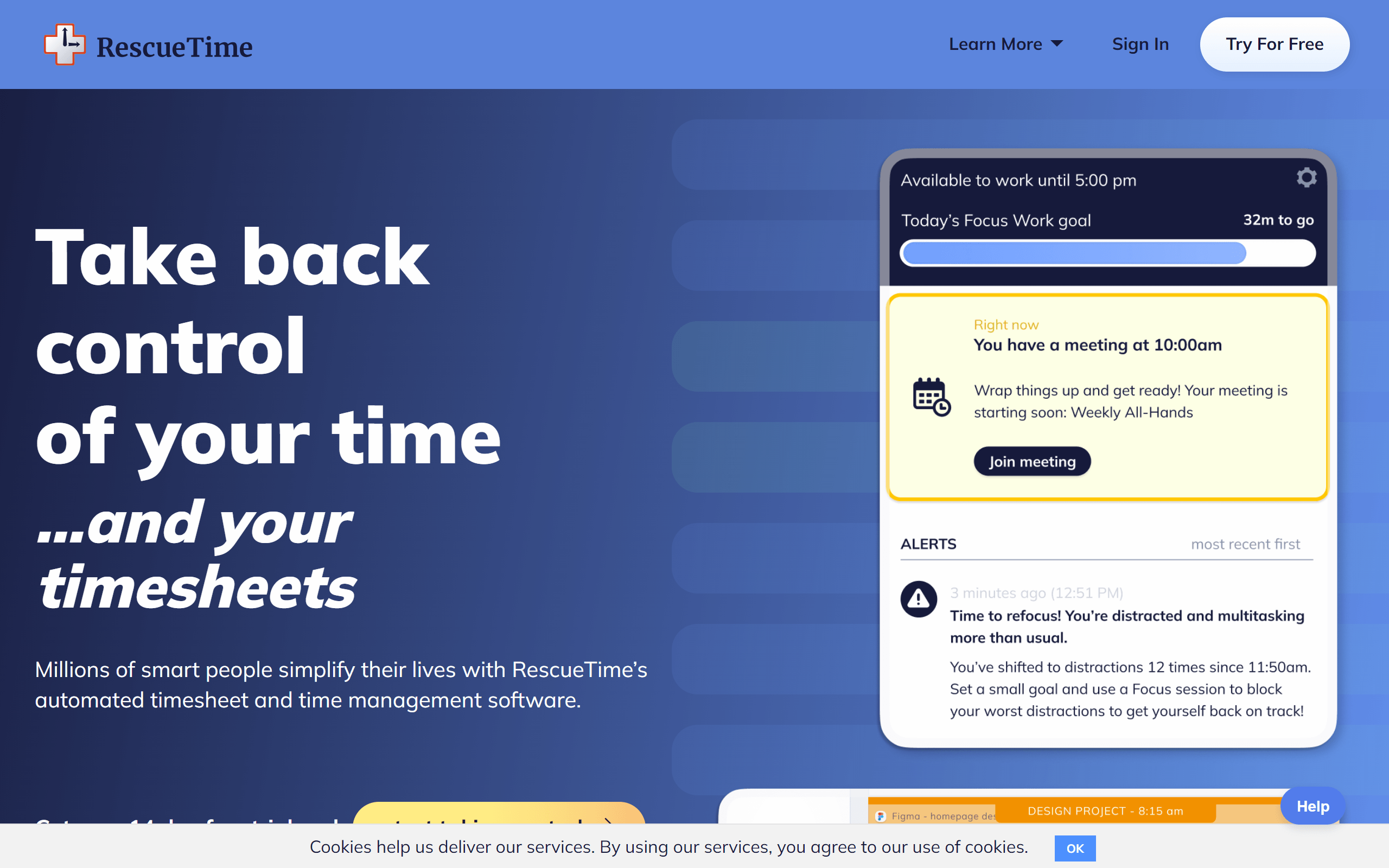
Task: Click the Sign In menu item
Action: tap(1140, 43)
